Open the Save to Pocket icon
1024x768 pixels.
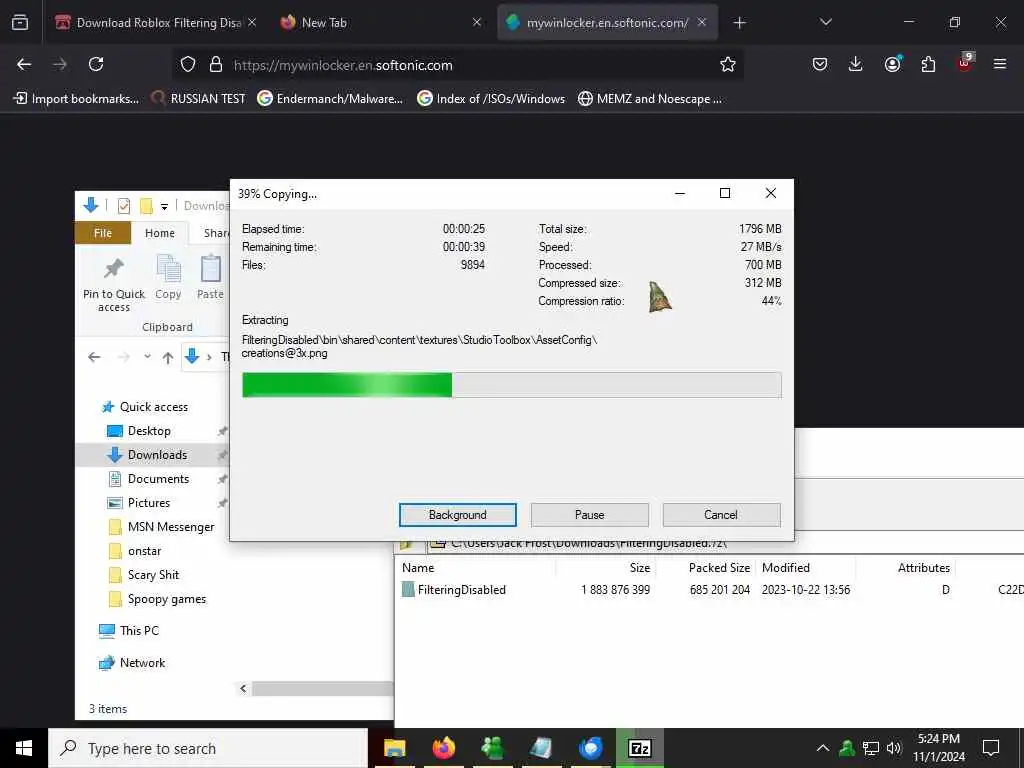pyautogui.click(x=820, y=64)
